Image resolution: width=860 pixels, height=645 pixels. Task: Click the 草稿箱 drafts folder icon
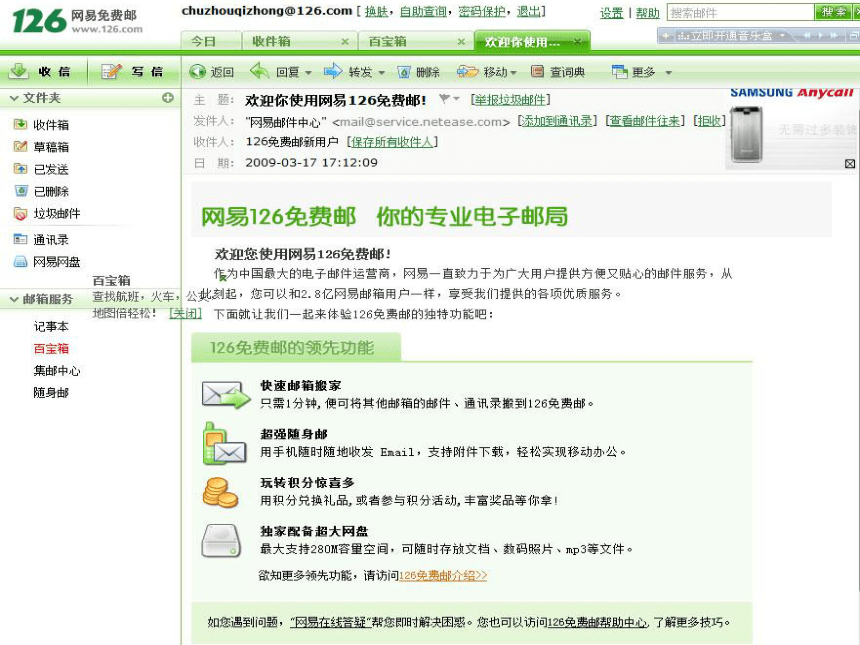[20, 146]
